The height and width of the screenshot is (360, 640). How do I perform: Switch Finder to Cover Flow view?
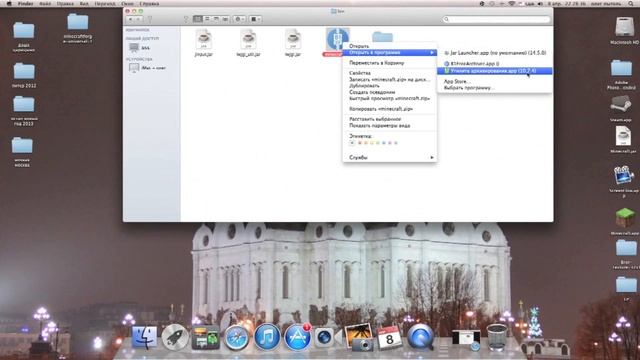(225, 19)
